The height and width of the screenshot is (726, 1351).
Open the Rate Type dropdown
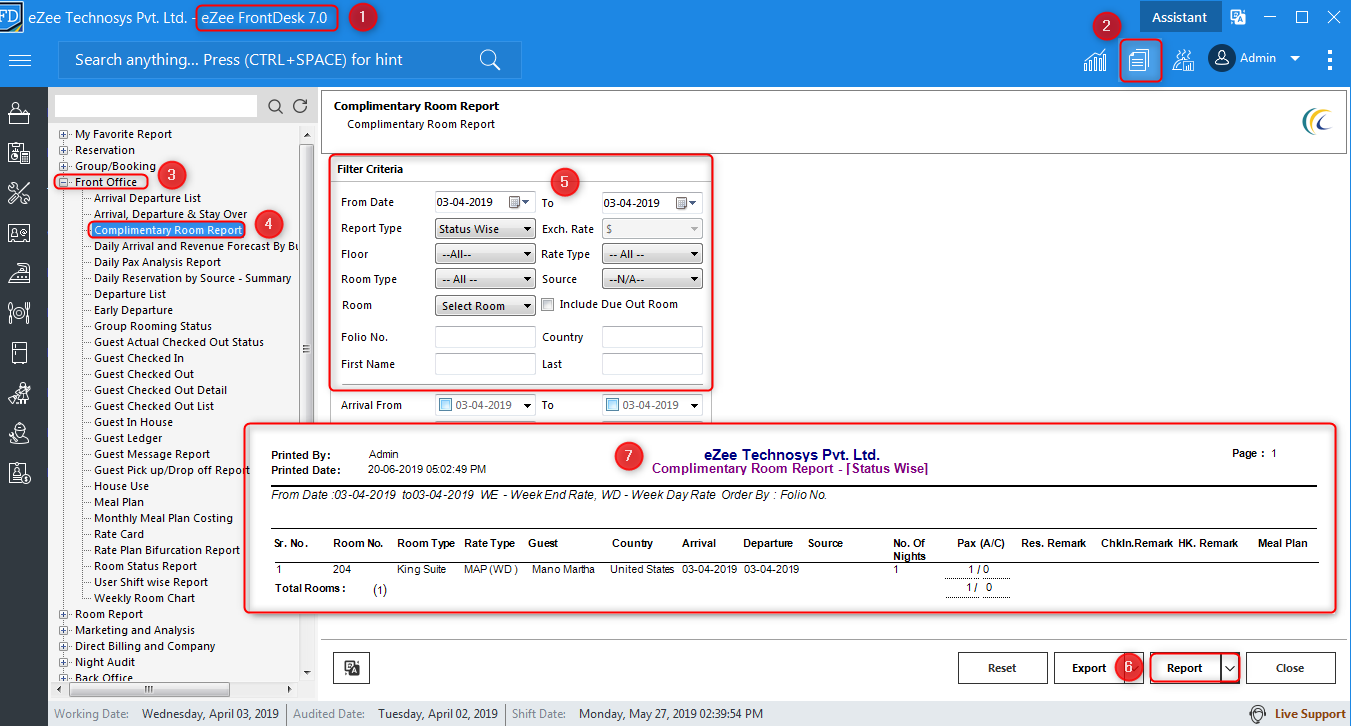pos(652,255)
